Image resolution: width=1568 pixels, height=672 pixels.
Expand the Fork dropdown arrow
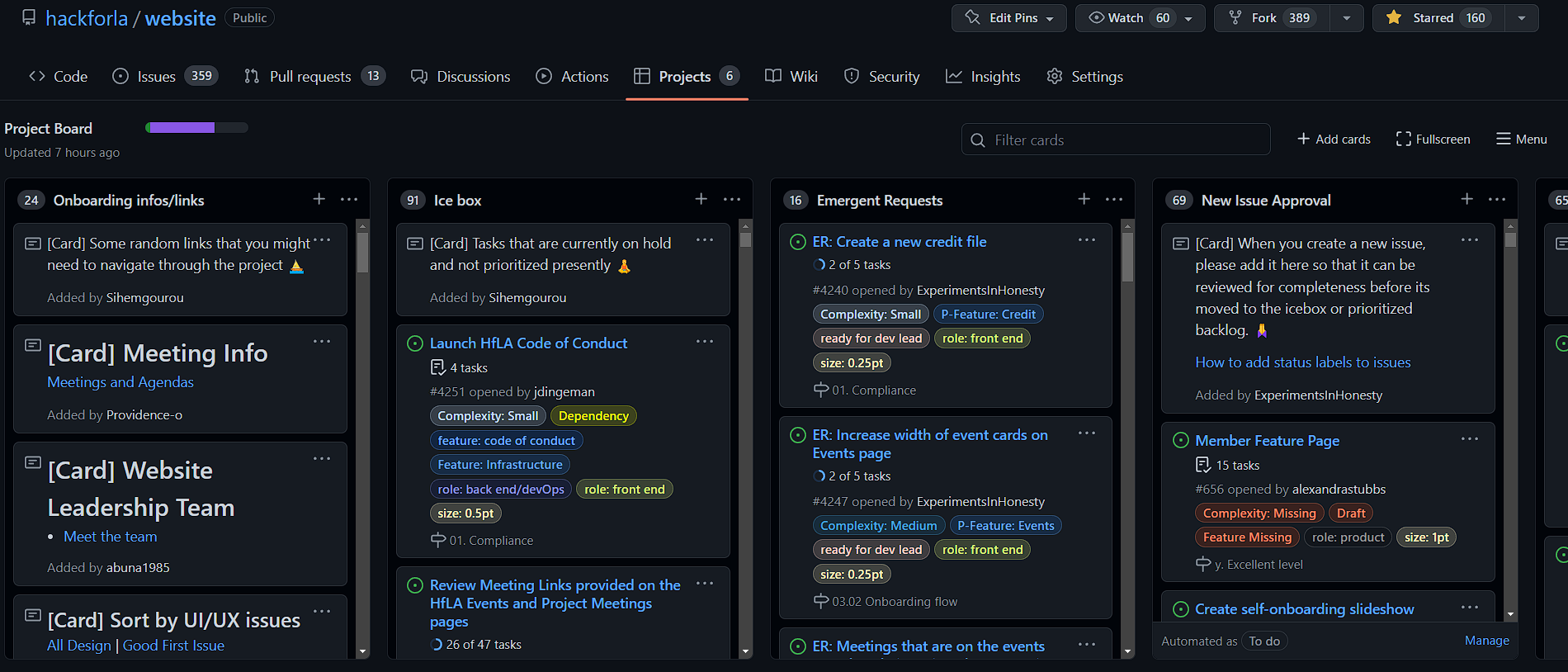(1347, 18)
